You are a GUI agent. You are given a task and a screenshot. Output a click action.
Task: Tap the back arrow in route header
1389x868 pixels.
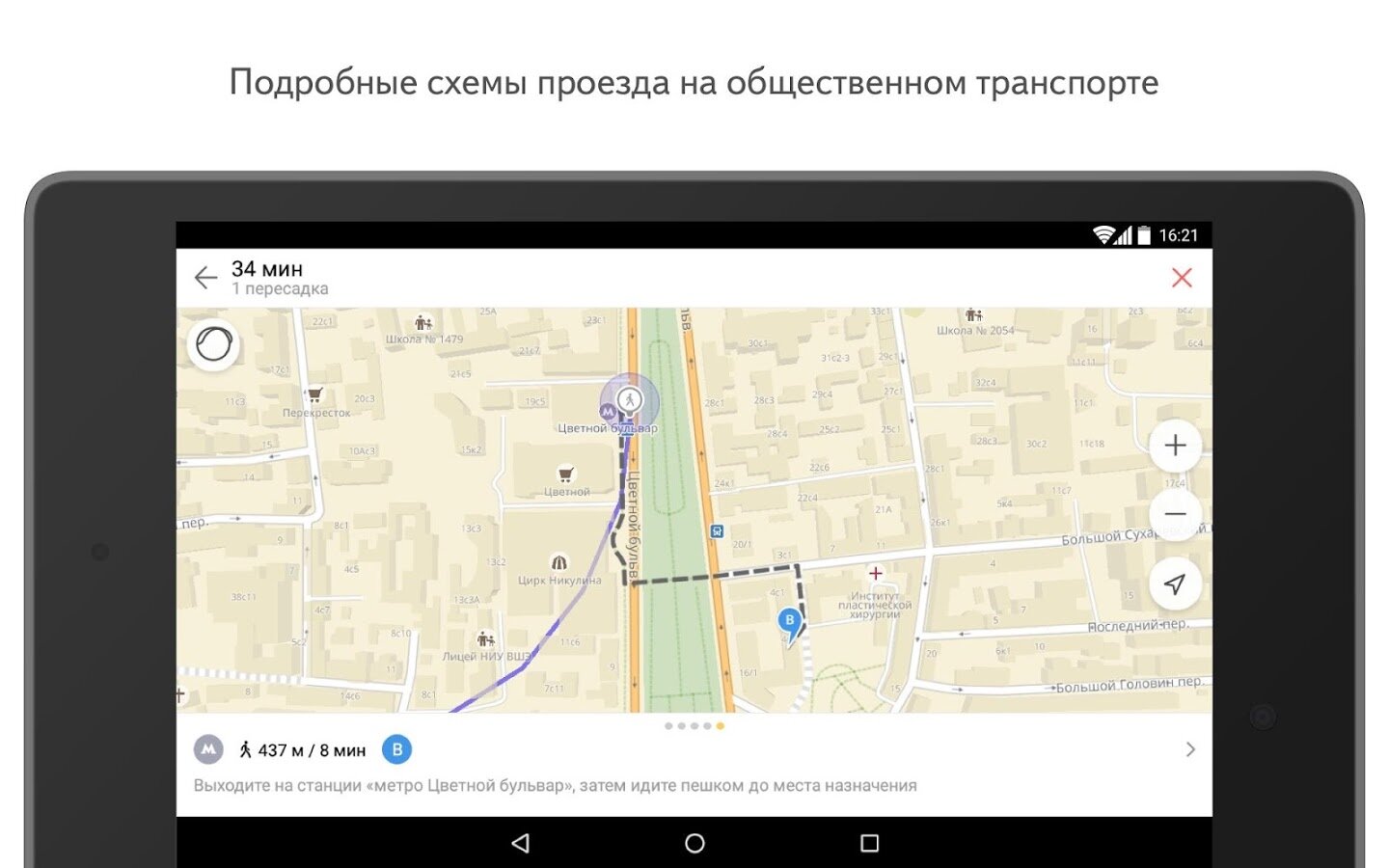pos(205,278)
